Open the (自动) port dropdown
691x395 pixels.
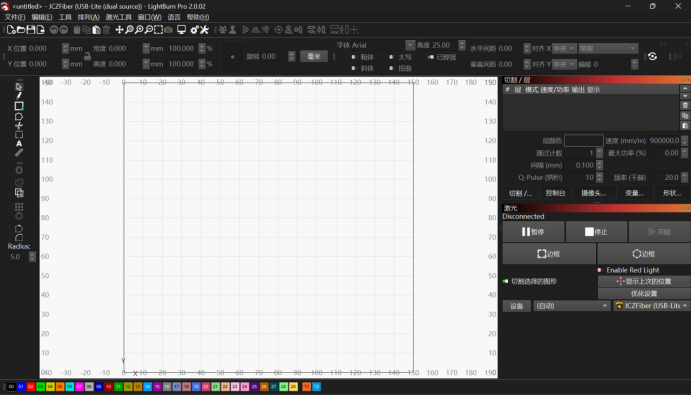(x=572, y=306)
